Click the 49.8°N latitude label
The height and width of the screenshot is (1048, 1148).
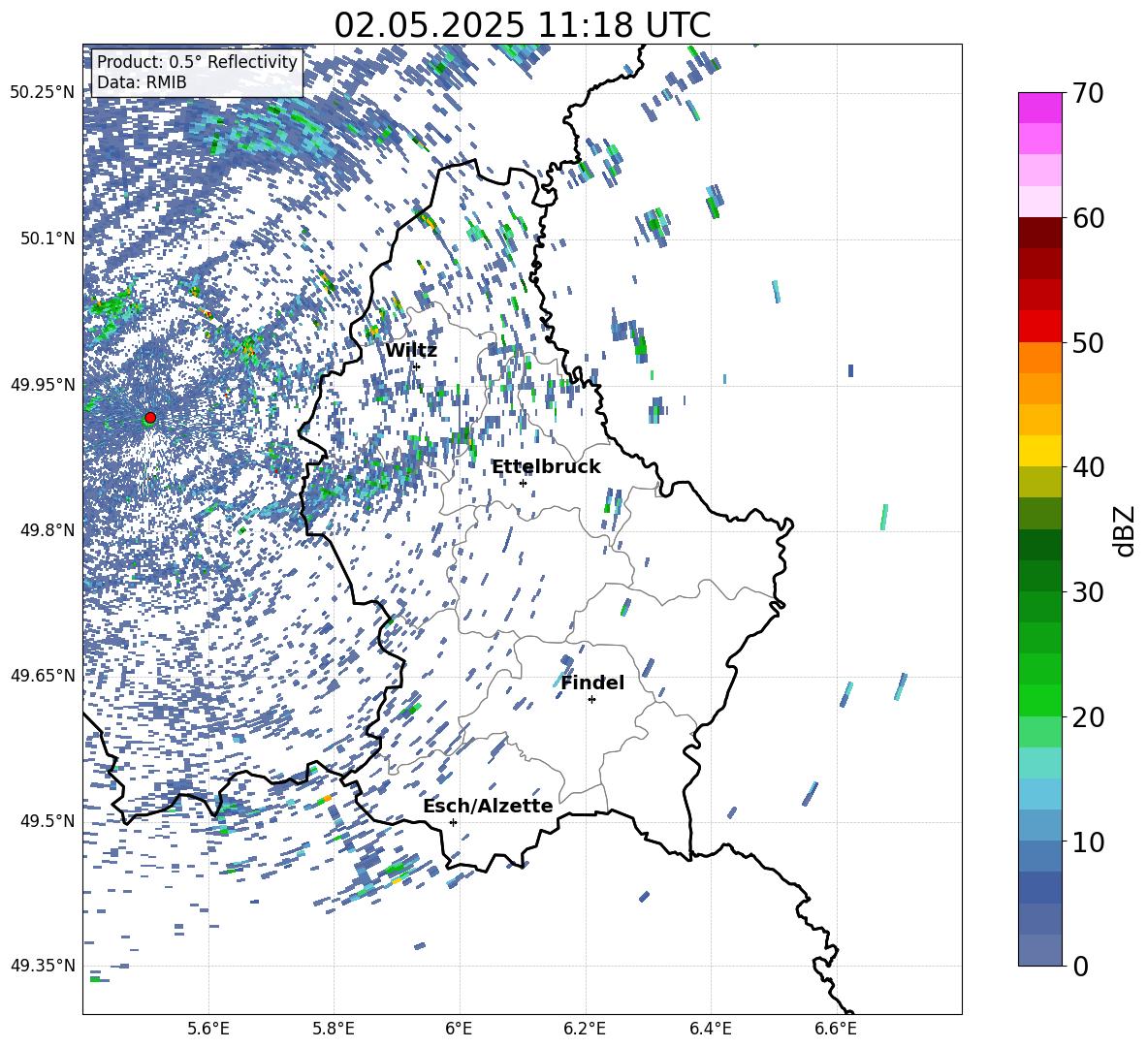coord(48,530)
